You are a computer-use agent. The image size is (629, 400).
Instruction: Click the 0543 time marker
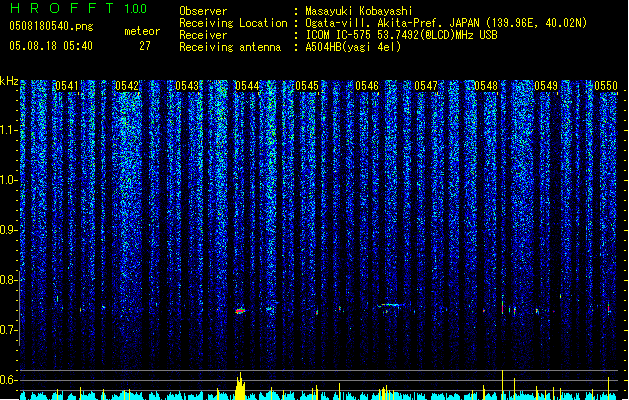187,86
